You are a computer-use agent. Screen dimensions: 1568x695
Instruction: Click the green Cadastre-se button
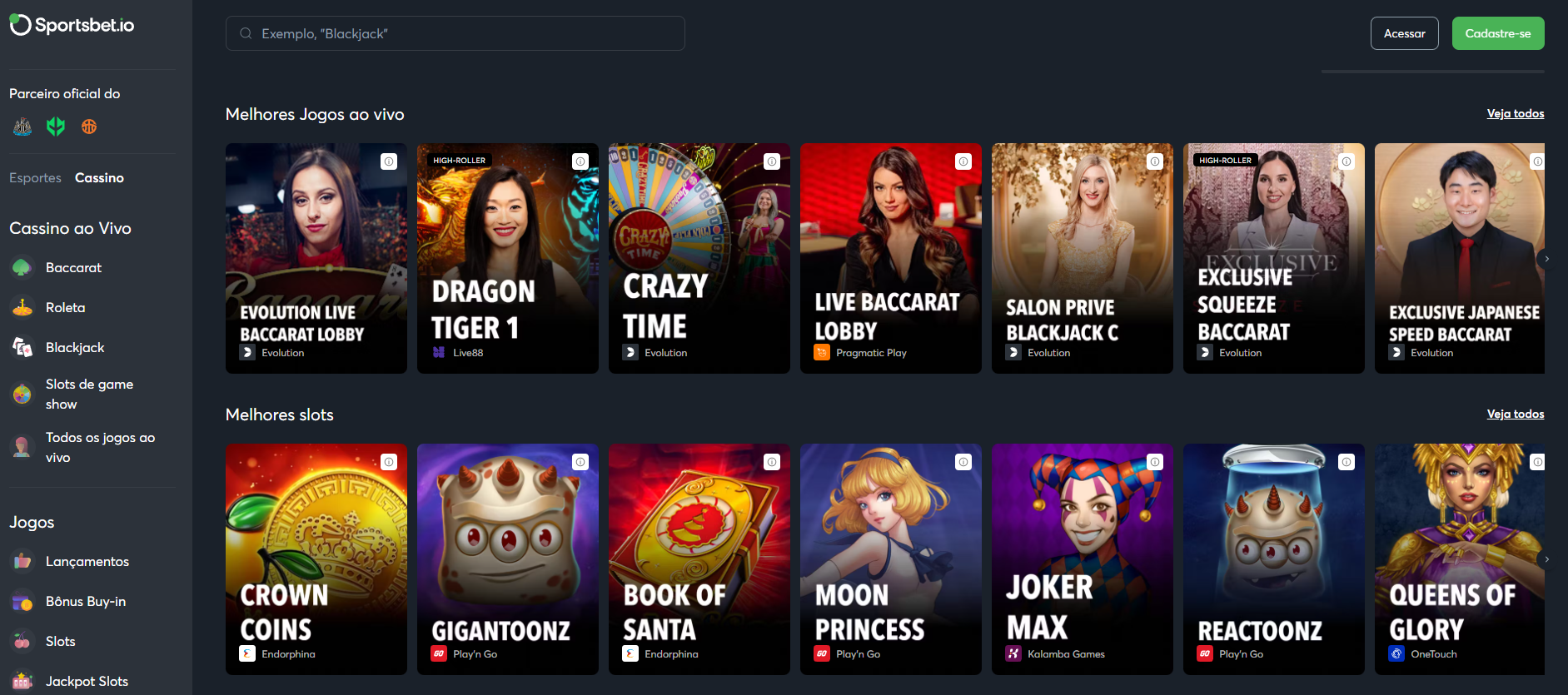1498,33
